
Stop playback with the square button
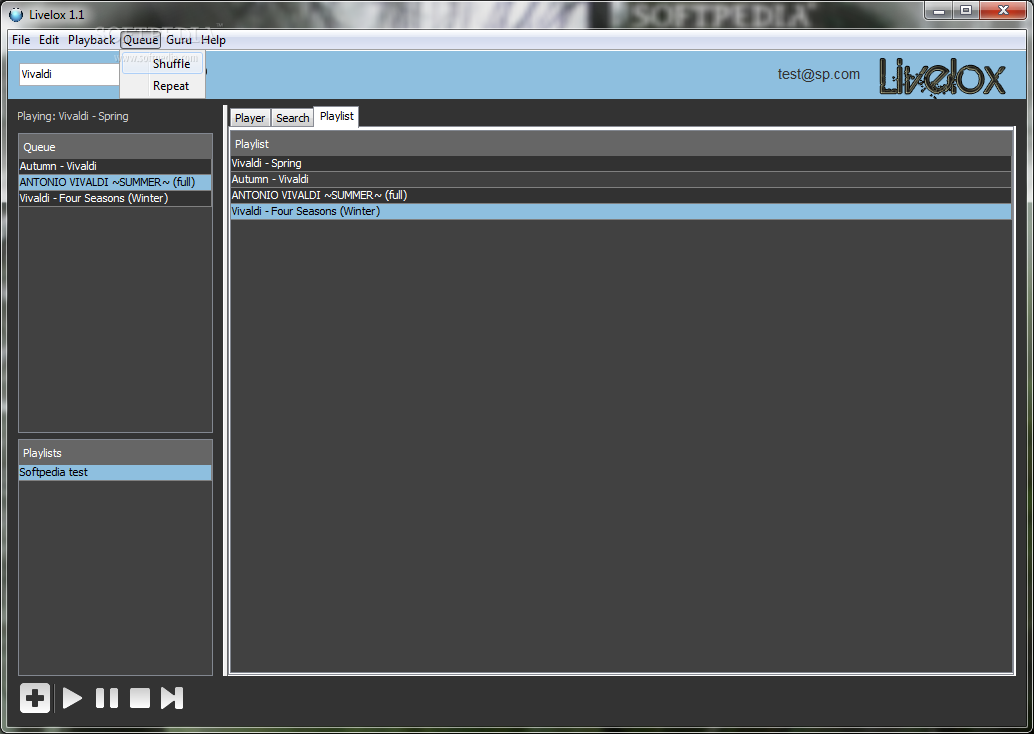pyautogui.click(x=140, y=698)
